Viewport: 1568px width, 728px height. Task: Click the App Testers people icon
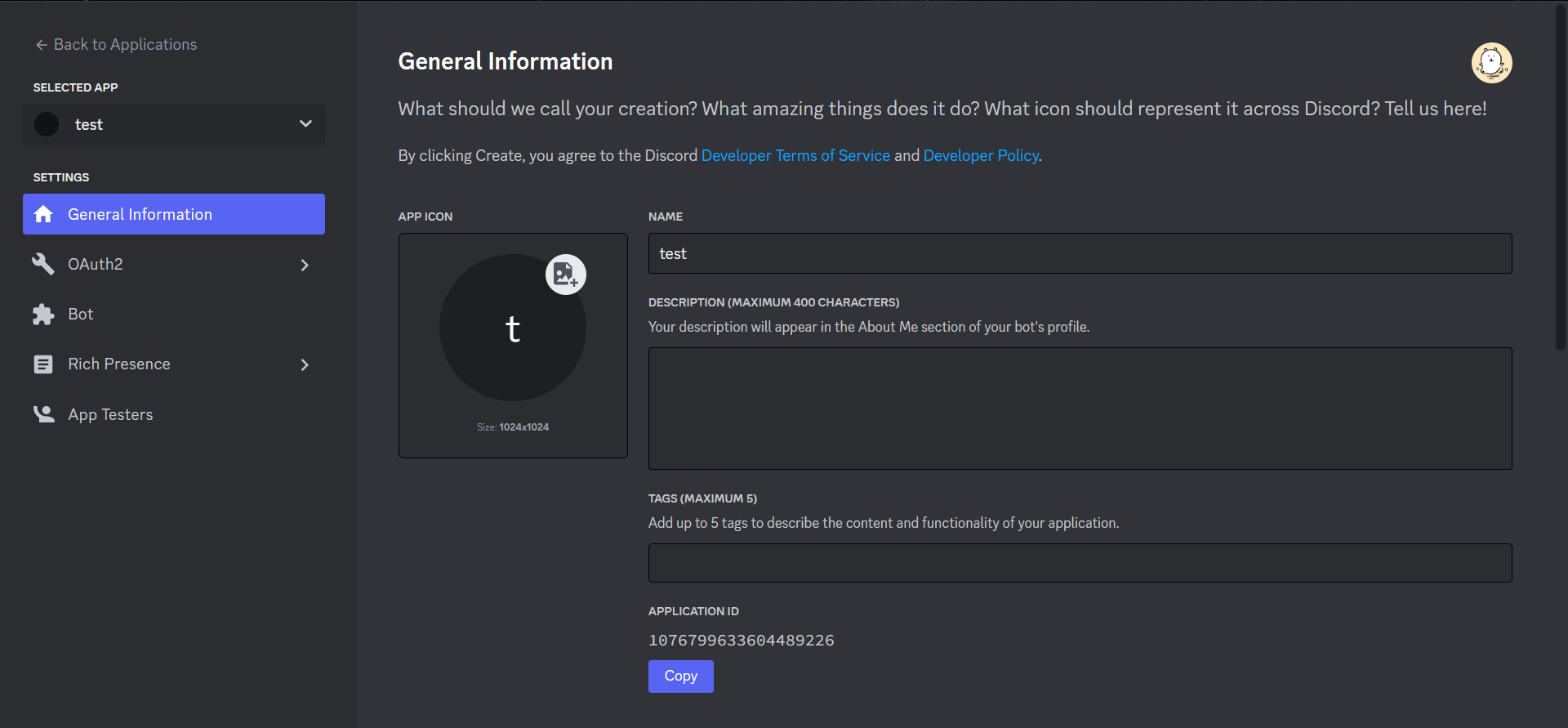pos(43,414)
